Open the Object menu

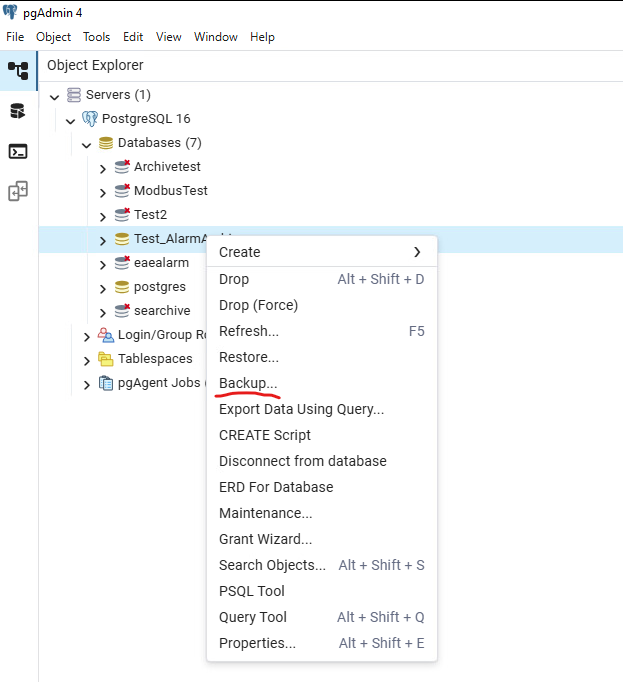click(x=54, y=37)
